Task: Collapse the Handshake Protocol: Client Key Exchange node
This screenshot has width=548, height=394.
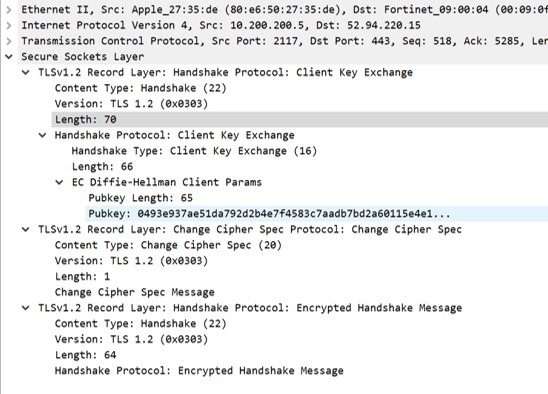Action: click(42, 135)
